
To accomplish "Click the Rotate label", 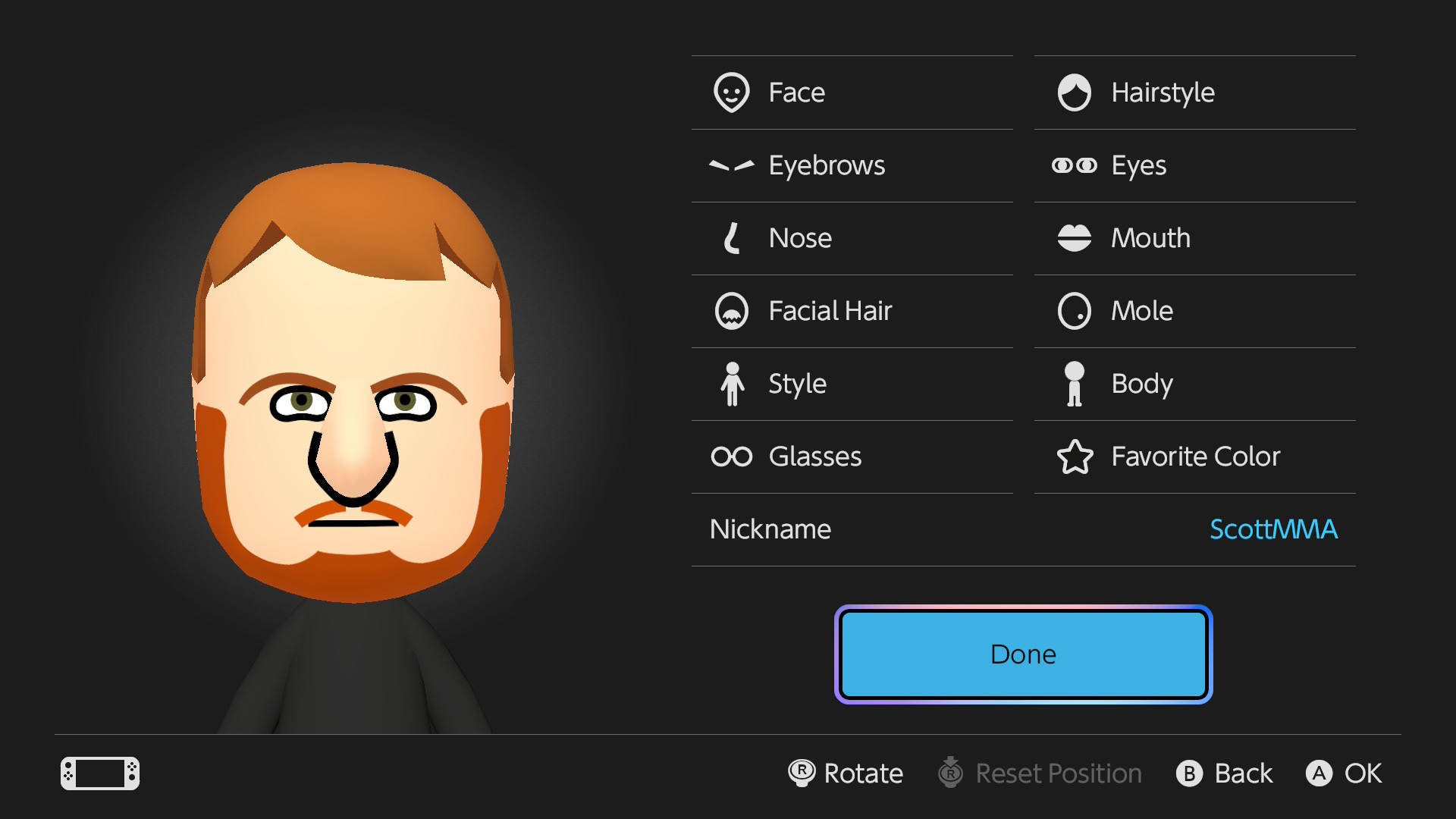I will (864, 773).
